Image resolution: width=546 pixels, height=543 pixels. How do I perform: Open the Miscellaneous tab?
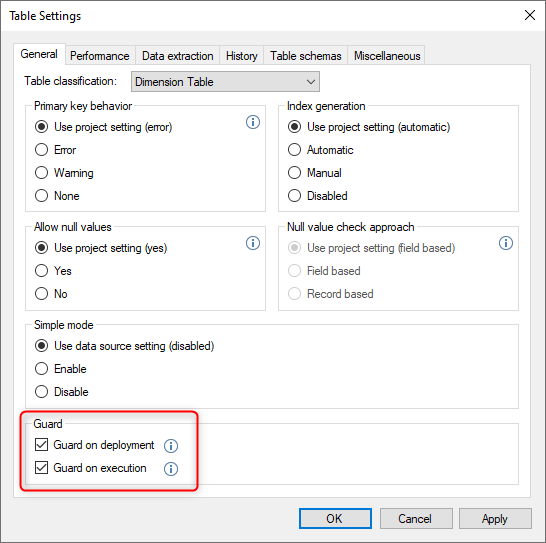tap(387, 56)
